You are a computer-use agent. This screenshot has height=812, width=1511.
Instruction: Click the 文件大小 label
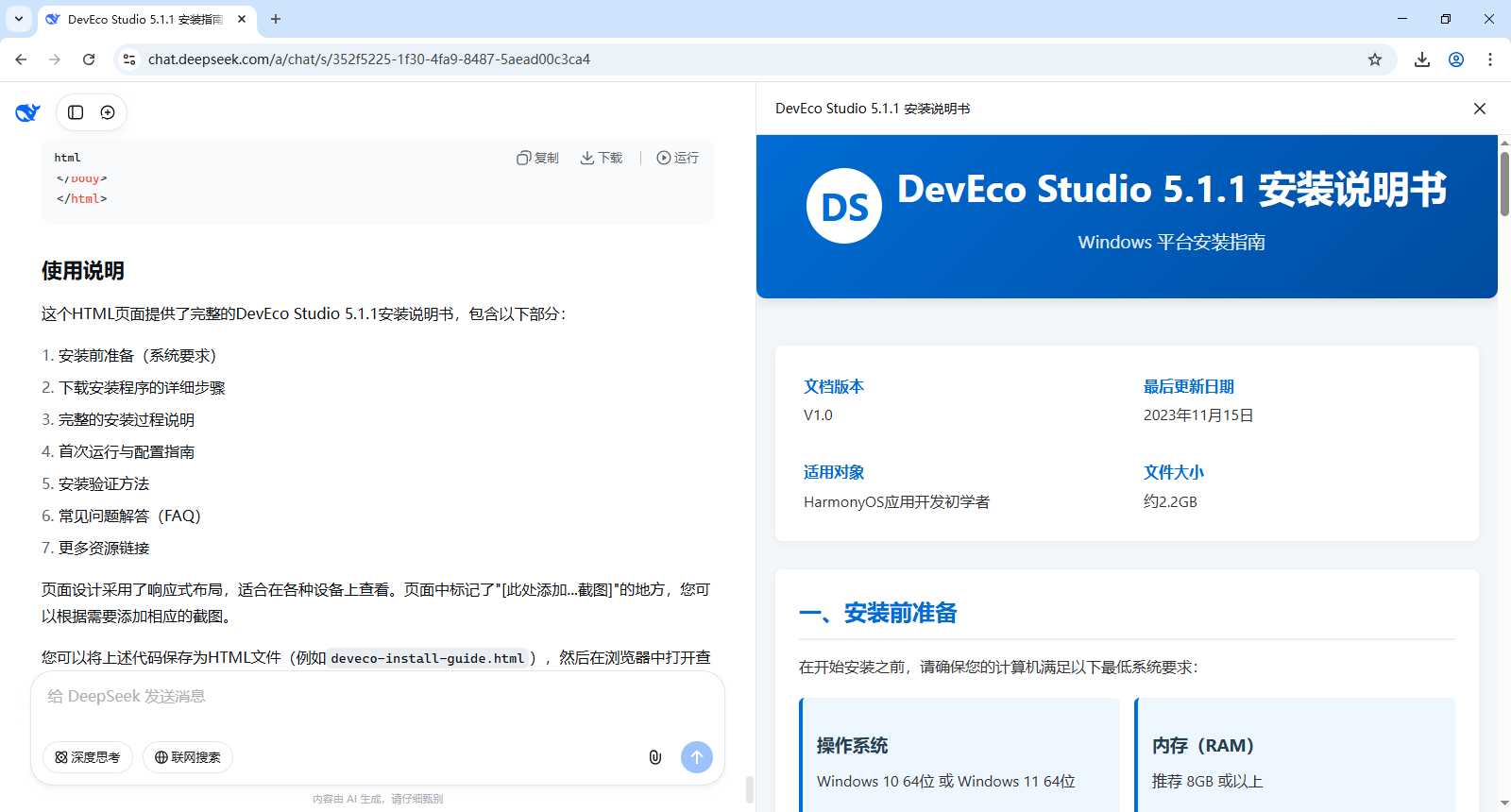click(x=1174, y=472)
